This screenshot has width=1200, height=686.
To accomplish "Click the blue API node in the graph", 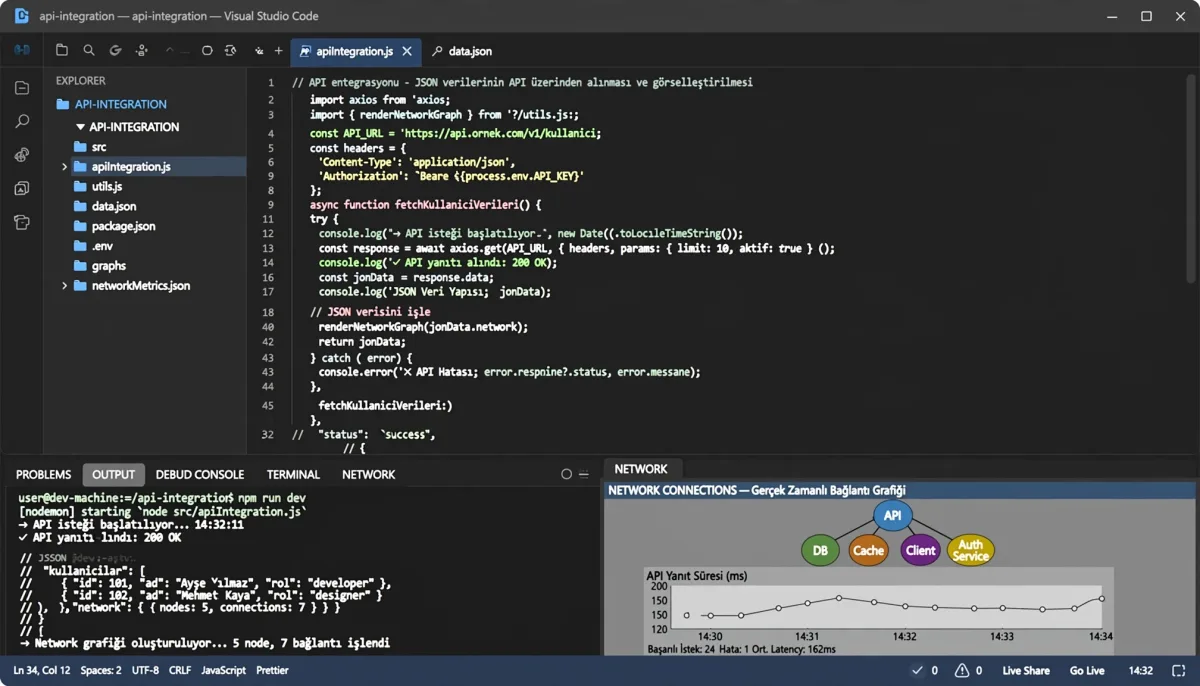I will point(893,516).
